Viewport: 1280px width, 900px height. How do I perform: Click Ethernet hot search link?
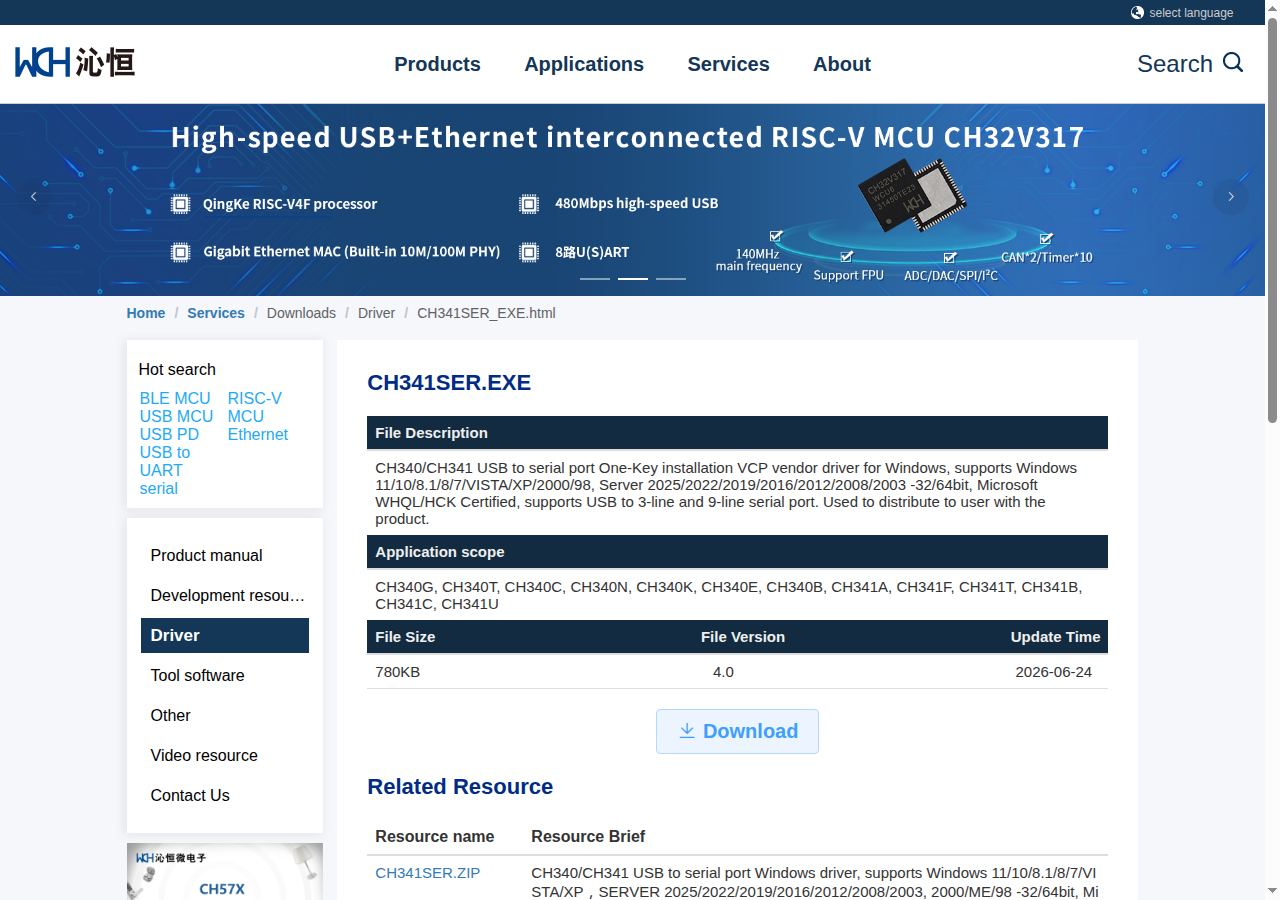pyautogui.click(x=257, y=434)
